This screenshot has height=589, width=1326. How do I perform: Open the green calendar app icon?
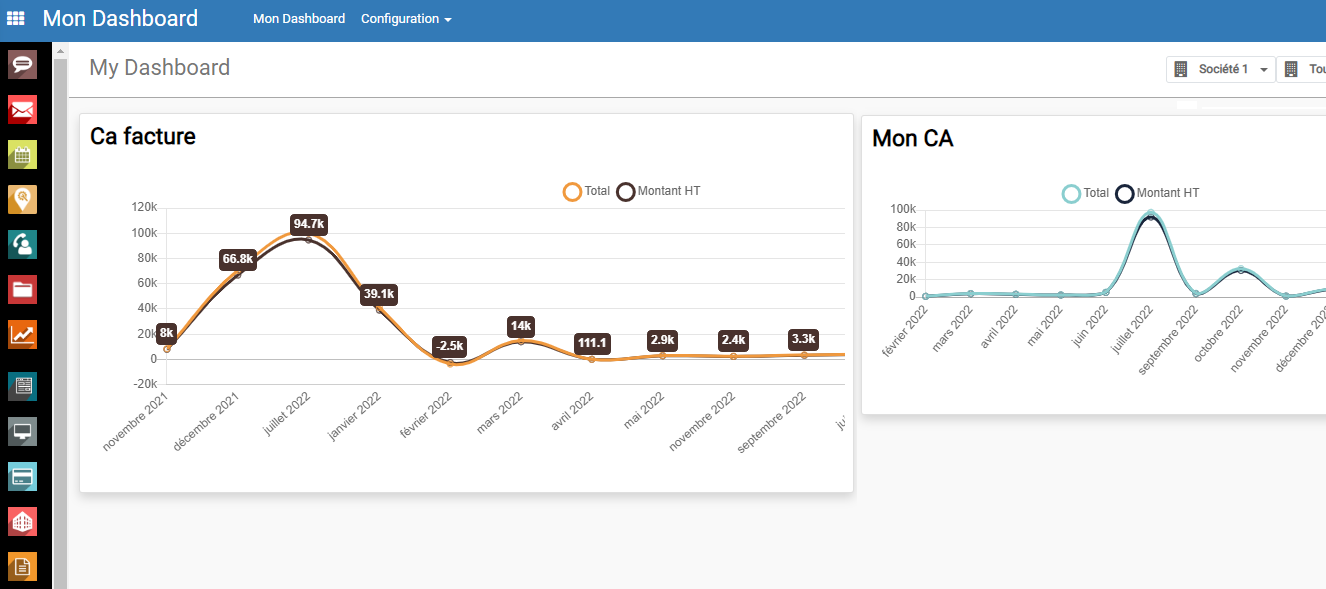coord(22,154)
